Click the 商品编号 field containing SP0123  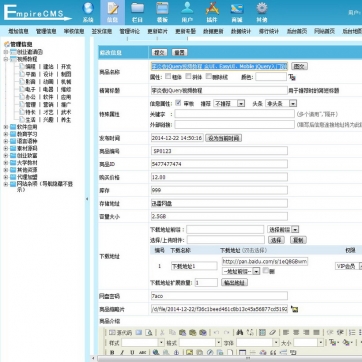coord(219,151)
